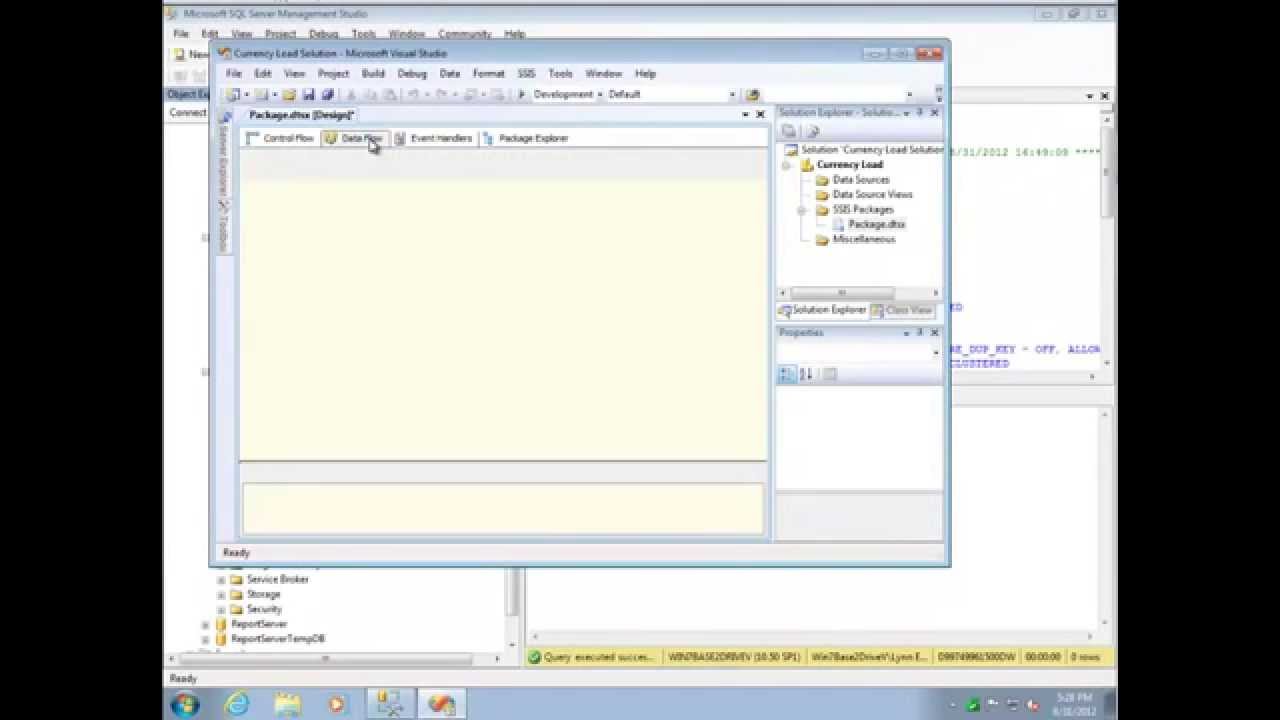Click the New Project toolbar icon
This screenshot has width=1280, height=720.
tap(233, 95)
